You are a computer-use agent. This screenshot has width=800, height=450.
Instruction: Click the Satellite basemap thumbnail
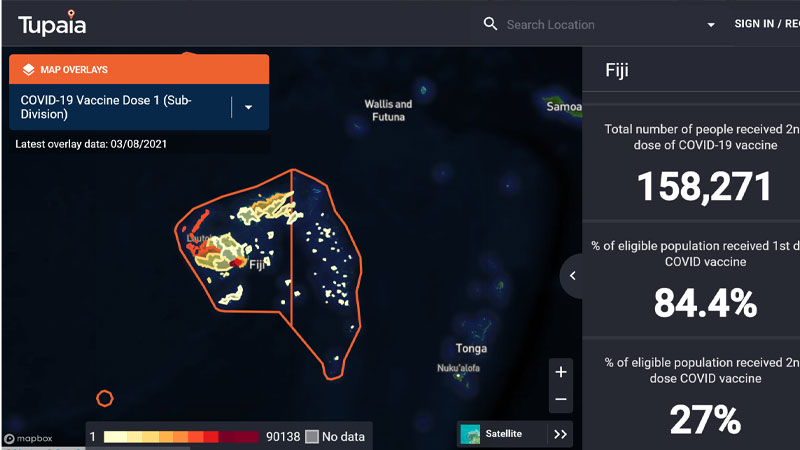(470, 434)
